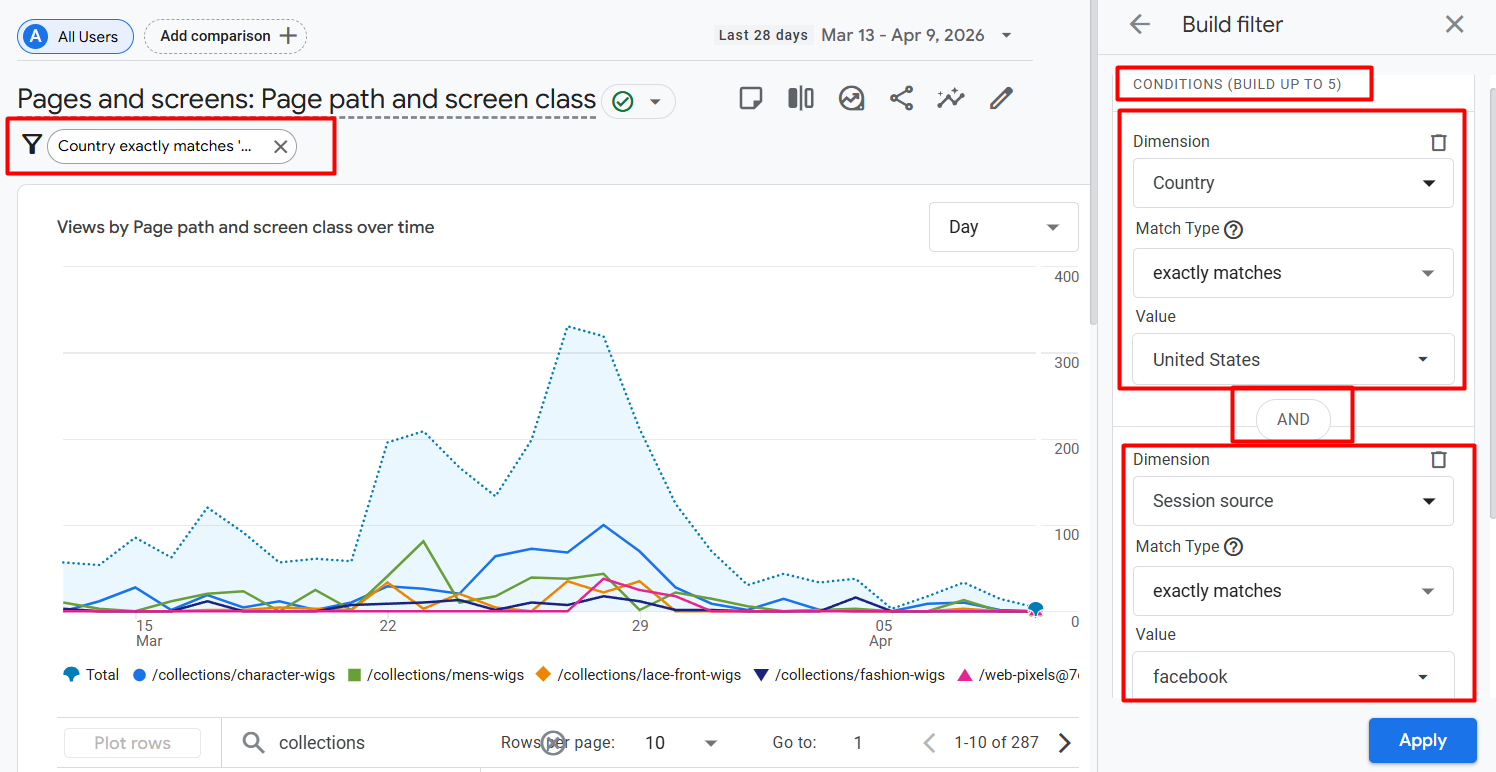Screen dimensions: 1496x772
Task: Toggle the /collections/character-wigs legend series
Action: 234,675
